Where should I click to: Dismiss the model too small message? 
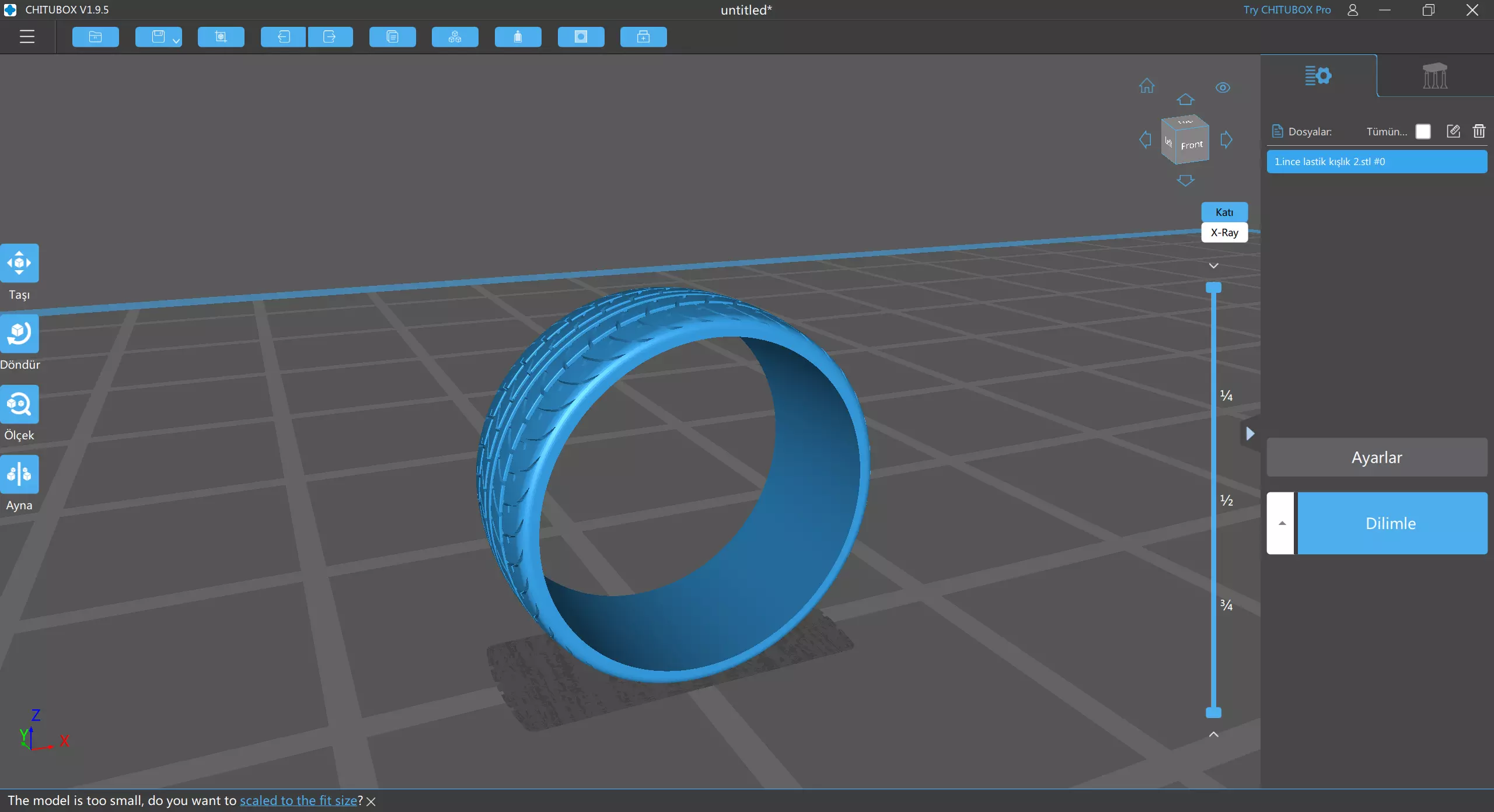pos(371,801)
